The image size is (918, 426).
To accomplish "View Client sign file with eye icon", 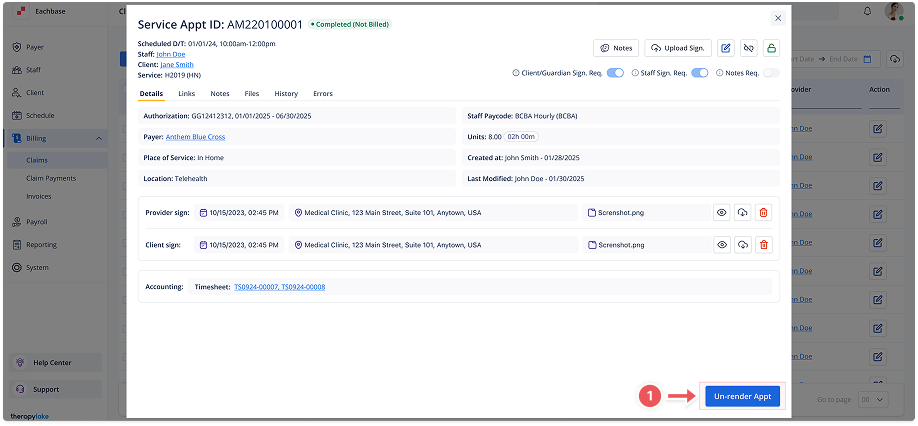I will click(721, 245).
